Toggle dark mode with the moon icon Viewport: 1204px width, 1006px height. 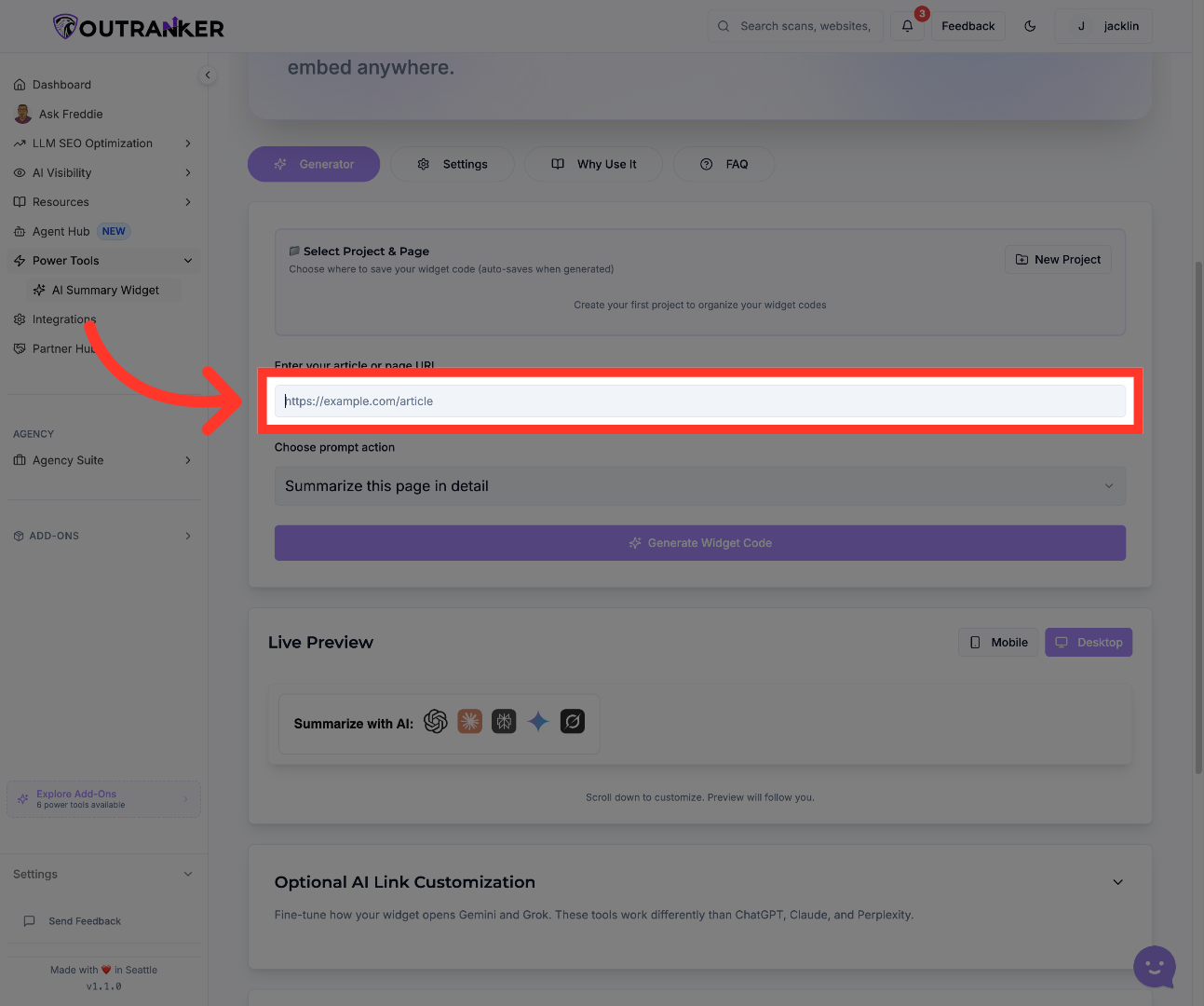[1030, 26]
